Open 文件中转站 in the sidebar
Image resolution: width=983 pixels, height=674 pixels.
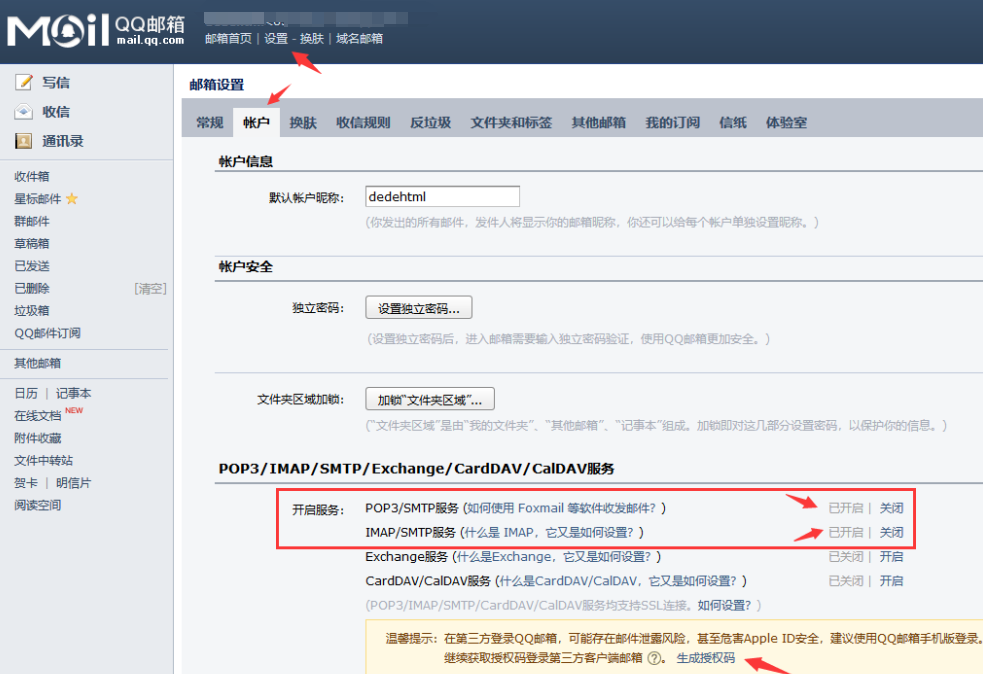coord(43,461)
